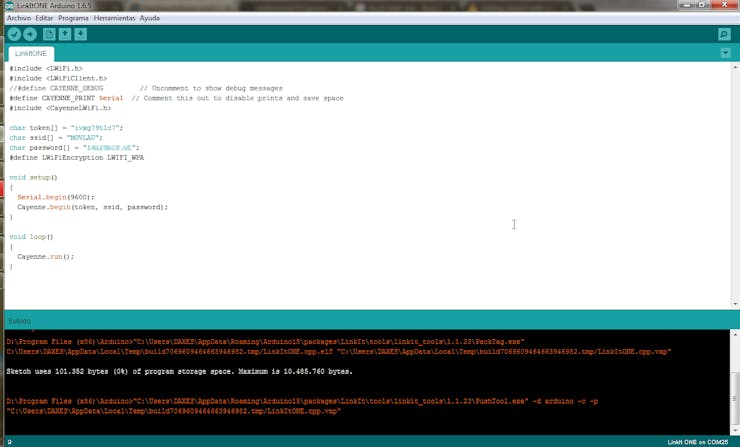This screenshot has width=740, height=447.
Task: Minimize the Arduino window
Action: [687, 5]
